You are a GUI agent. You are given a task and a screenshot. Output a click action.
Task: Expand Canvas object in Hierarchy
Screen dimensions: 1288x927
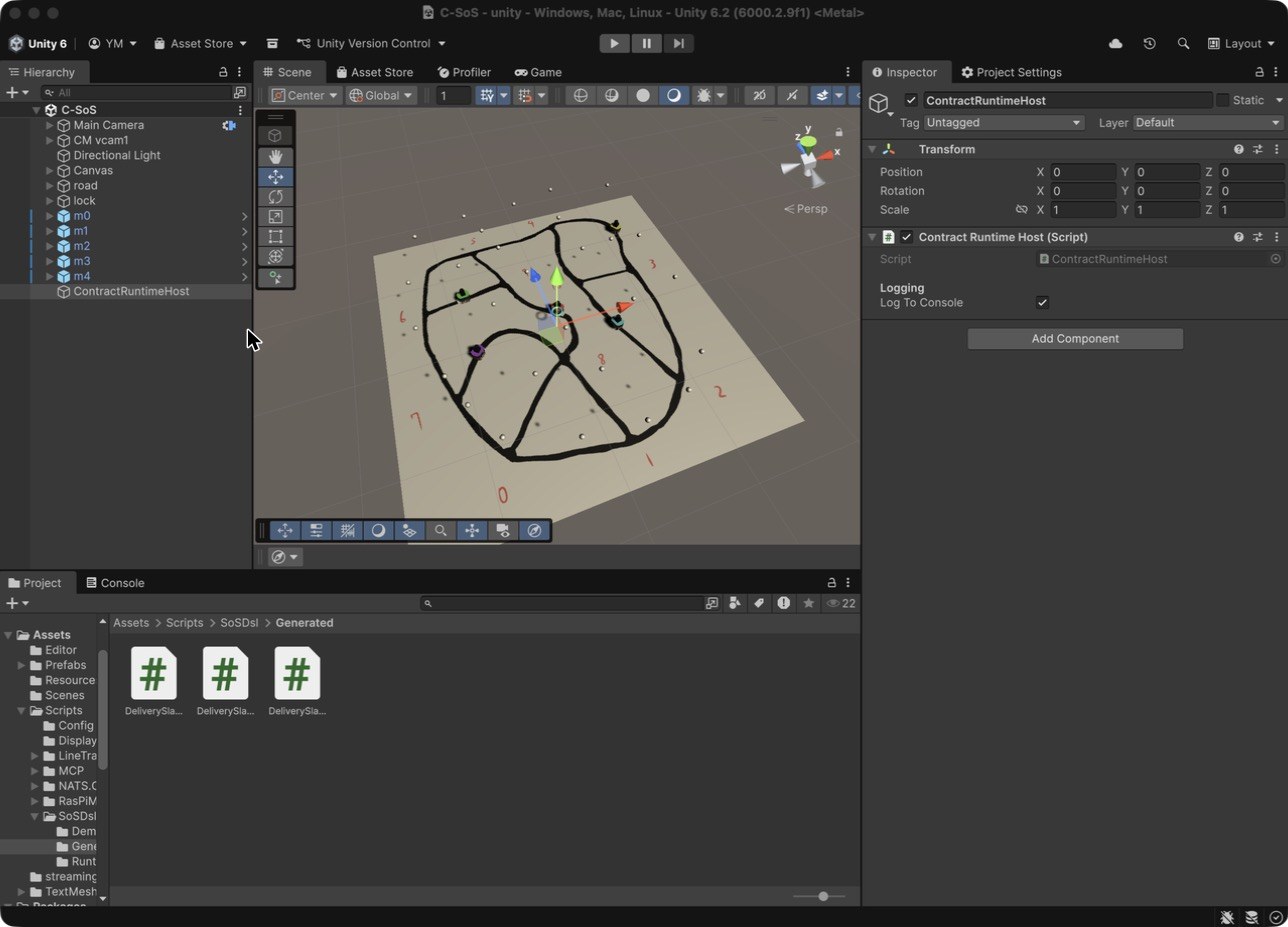click(50, 171)
